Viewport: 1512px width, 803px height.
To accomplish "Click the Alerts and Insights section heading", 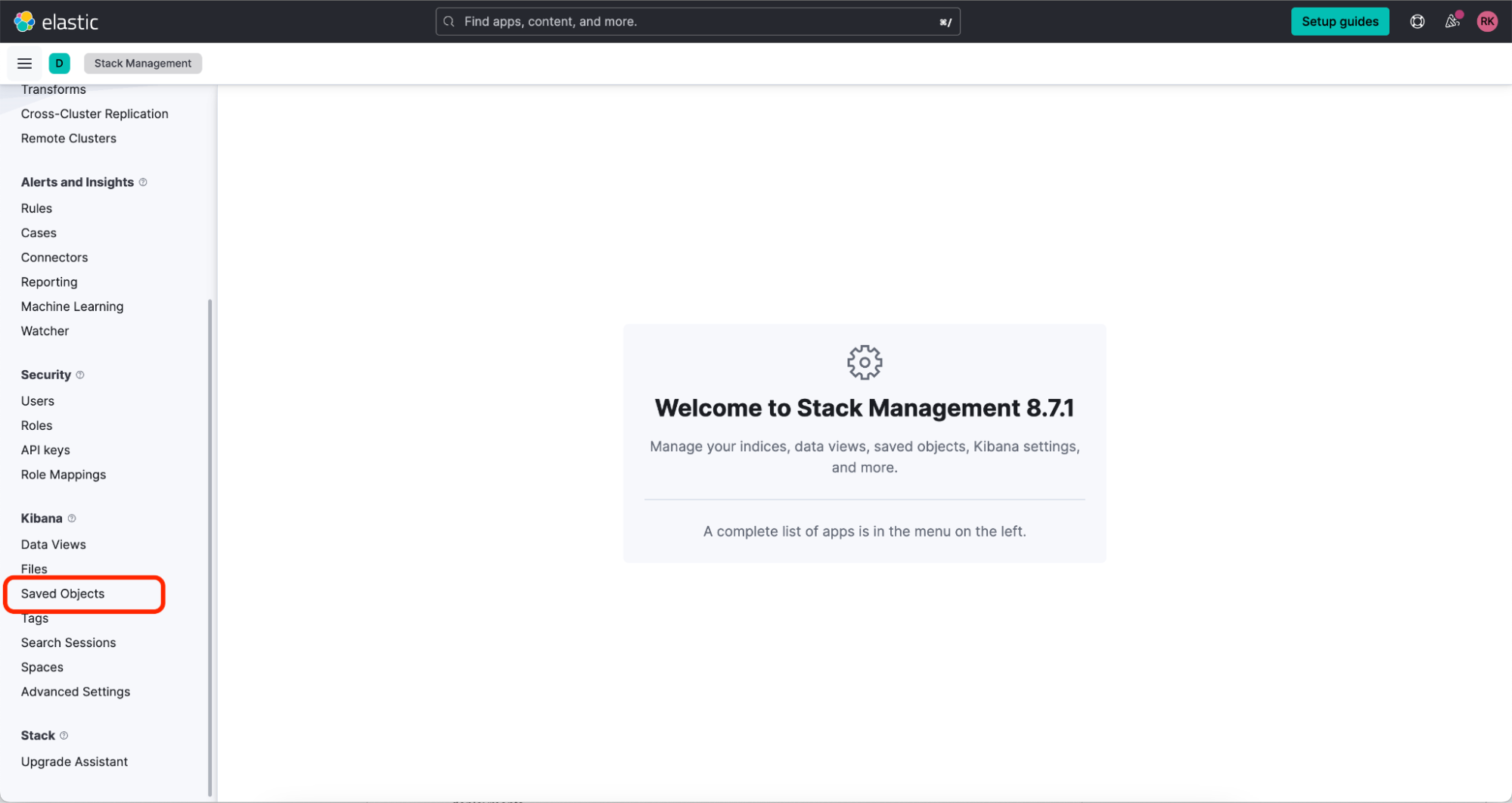I will (77, 182).
